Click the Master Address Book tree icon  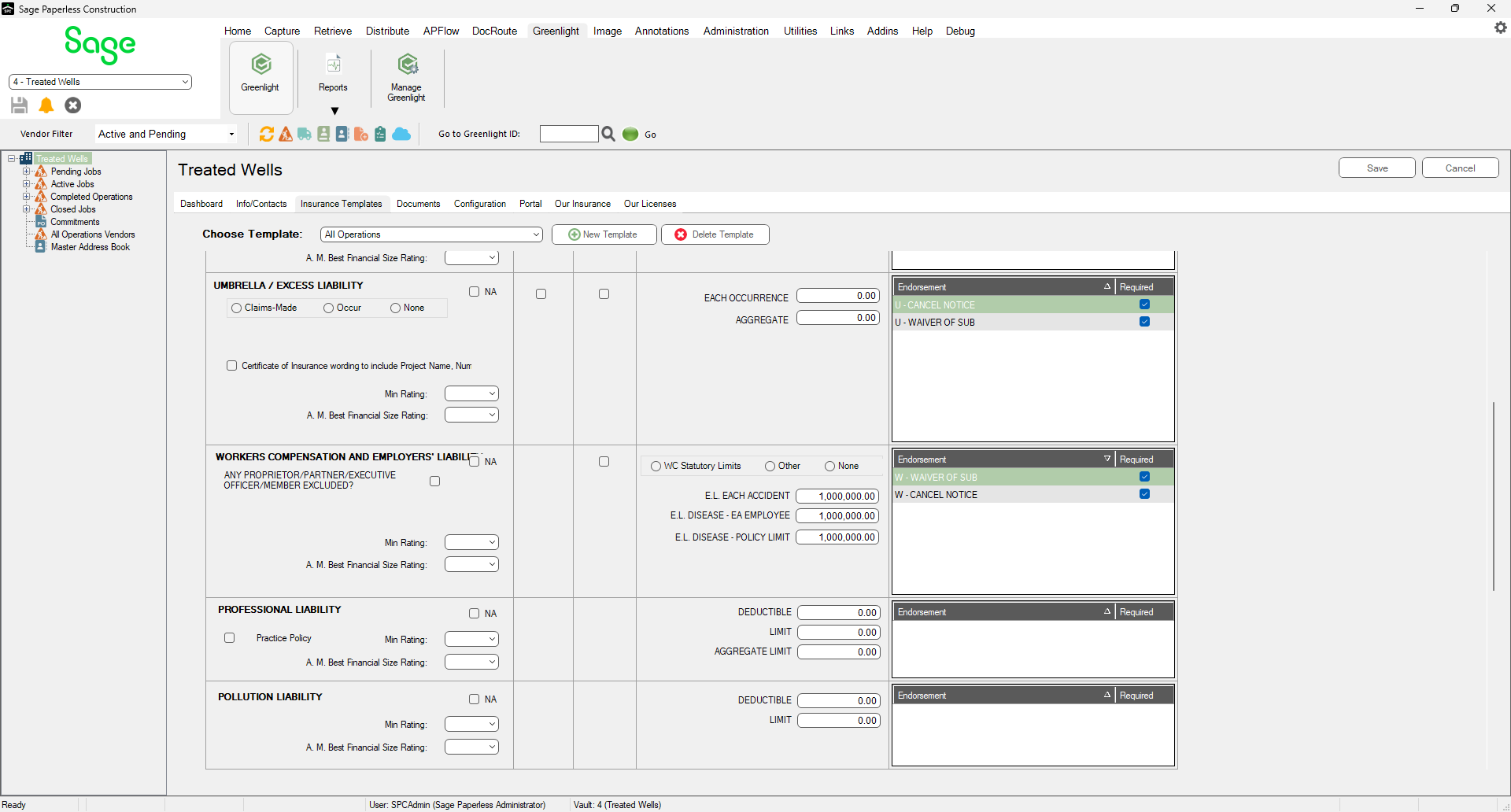[x=41, y=247]
